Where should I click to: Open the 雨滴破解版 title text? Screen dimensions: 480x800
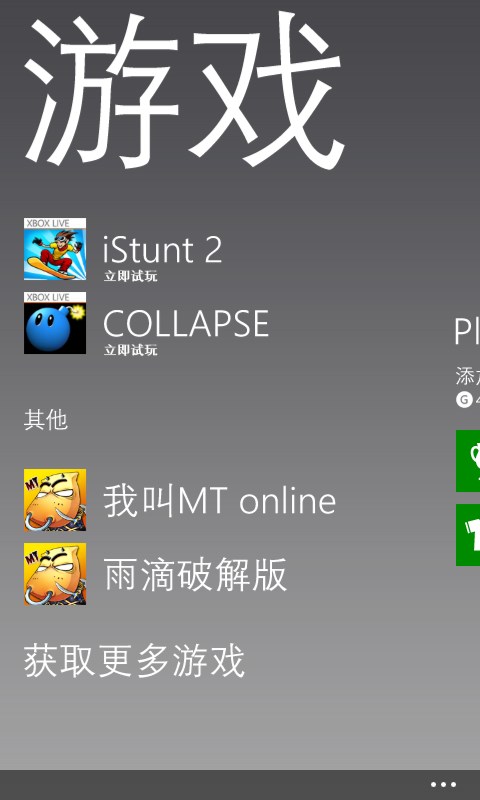click(195, 574)
